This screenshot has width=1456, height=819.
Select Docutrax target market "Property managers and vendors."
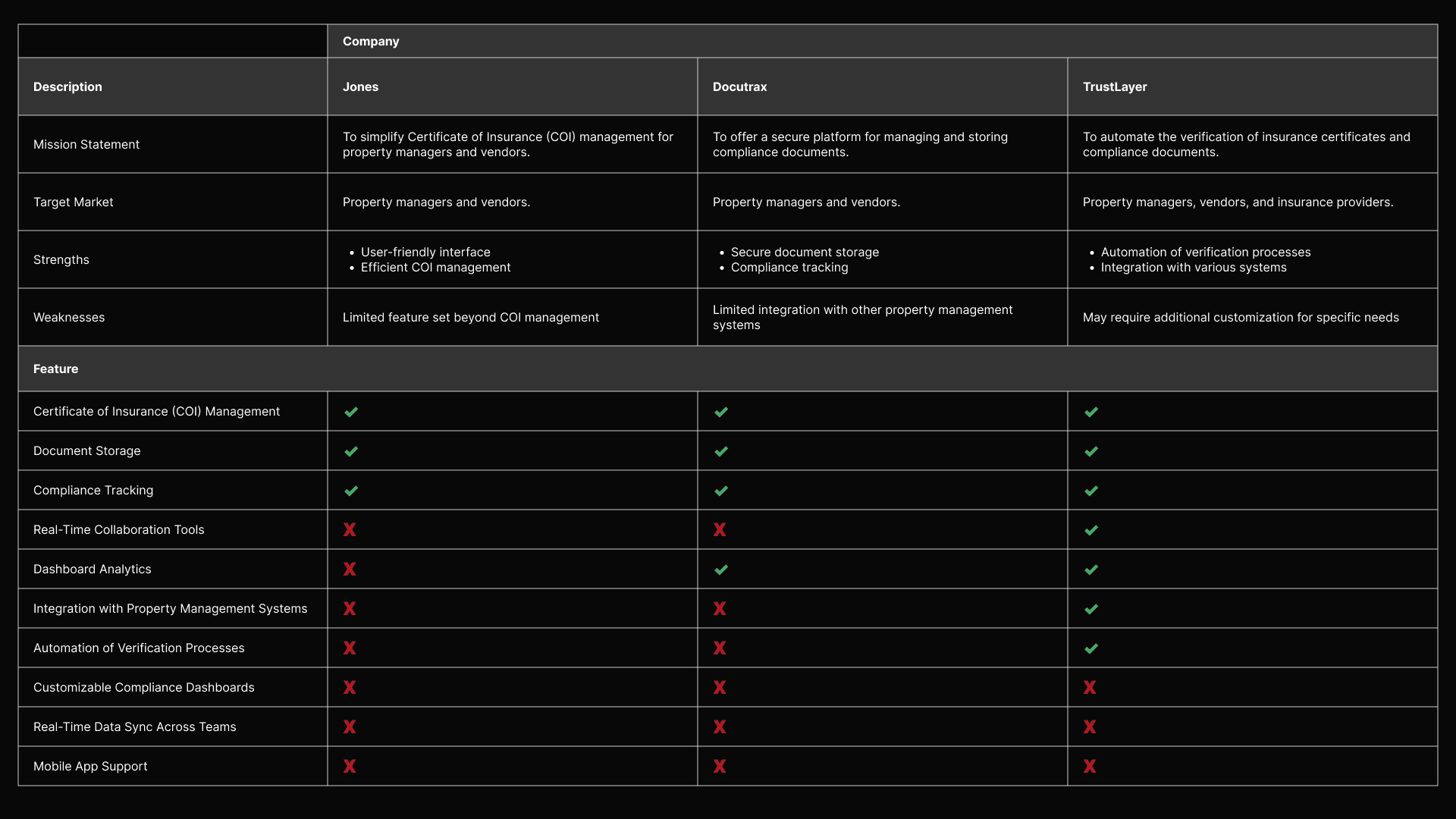coord(807,202)
